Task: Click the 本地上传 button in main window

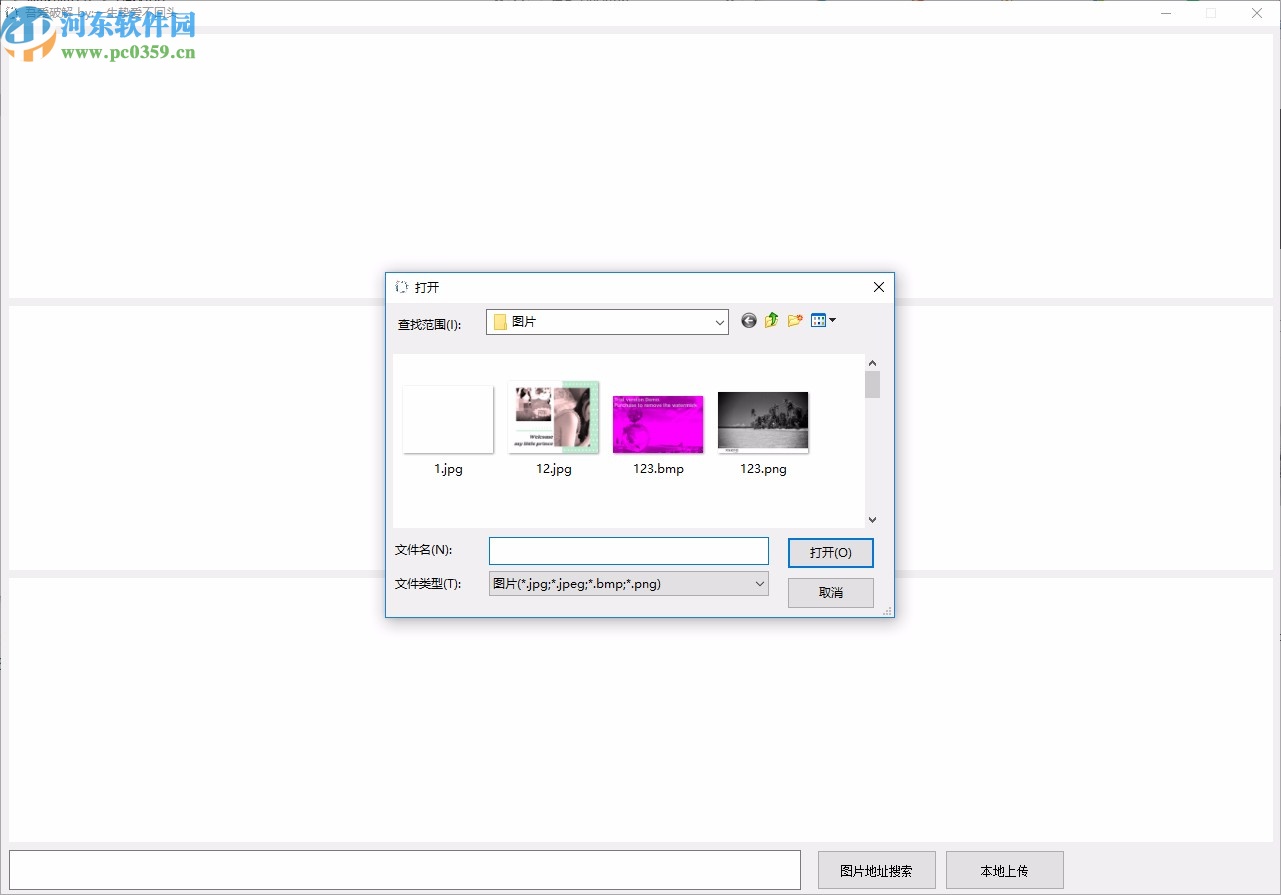Action: click(x=1005, y=871)
